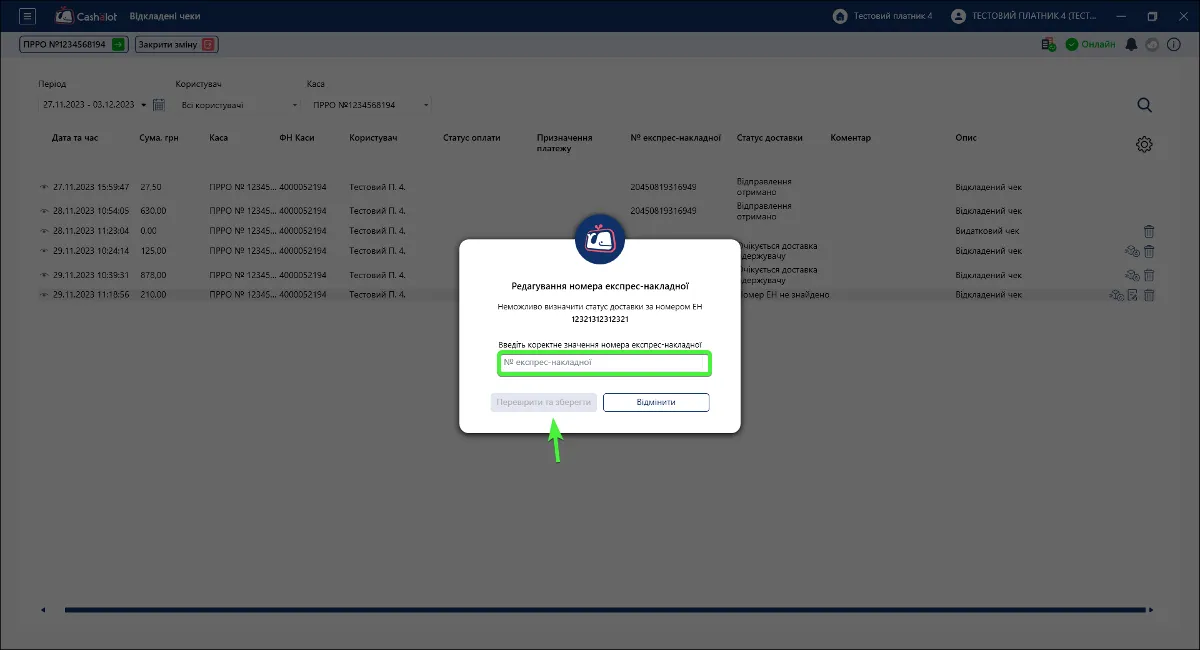This screenshot has width=1200, height=650.
Task: Click Відмінити button in dialog
Action: tap(656, 402)
